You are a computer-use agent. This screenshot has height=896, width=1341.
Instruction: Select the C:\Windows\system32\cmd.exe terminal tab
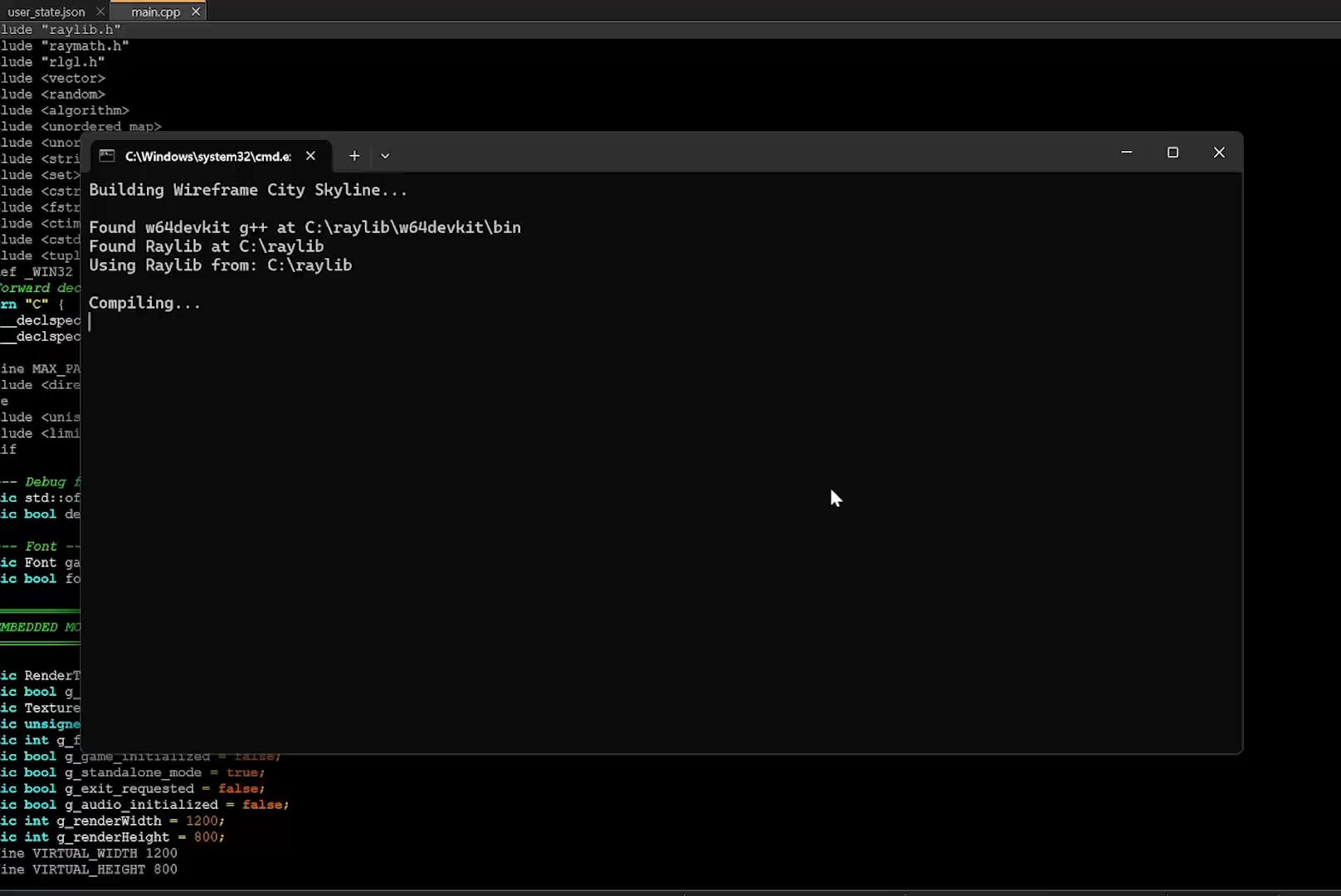207,156
